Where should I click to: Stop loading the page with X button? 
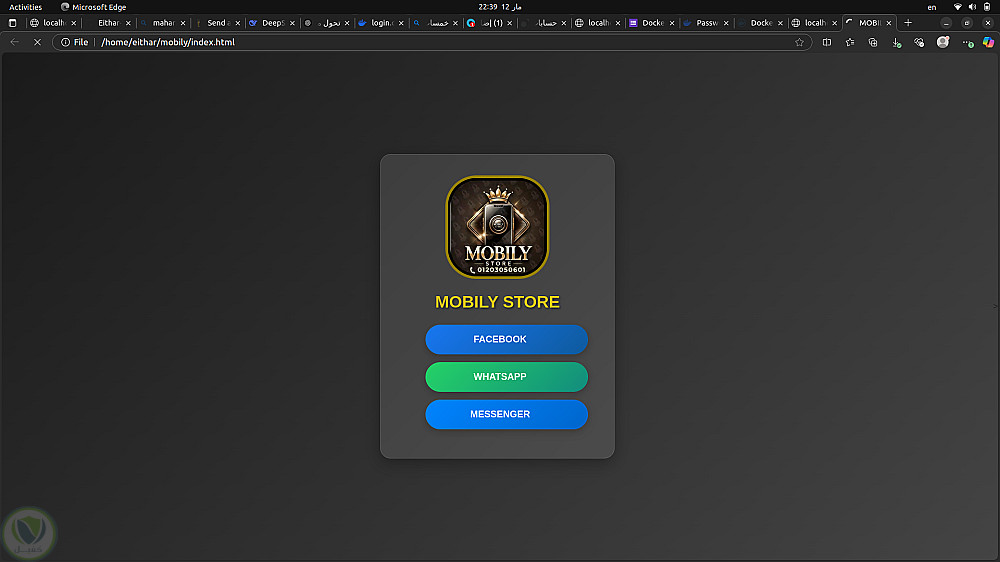point(37,42)
